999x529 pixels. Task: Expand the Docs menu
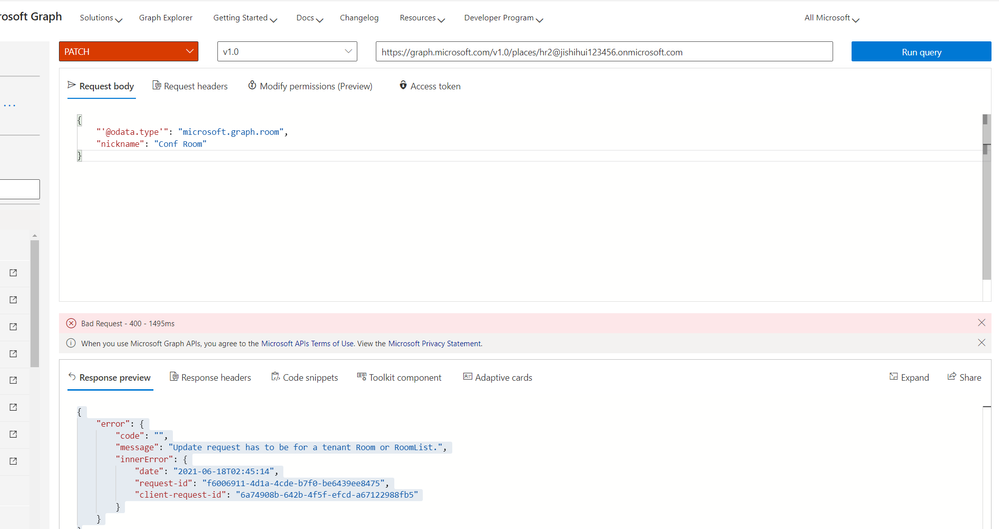[x=310, y=18]
